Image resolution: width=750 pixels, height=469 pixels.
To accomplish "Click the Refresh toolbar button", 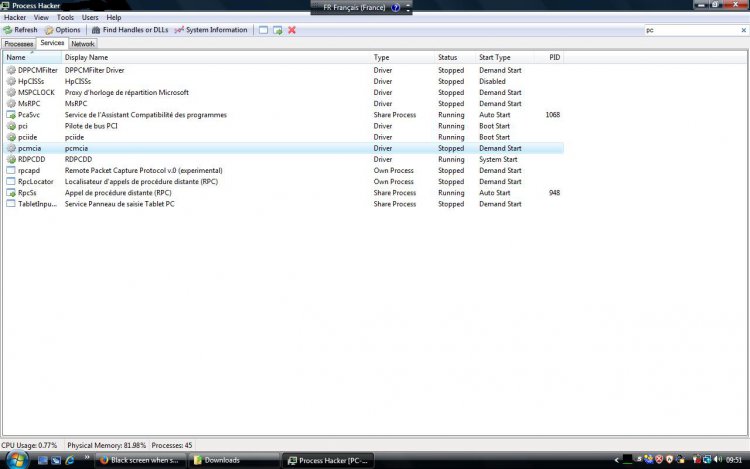I will point(20,30).
